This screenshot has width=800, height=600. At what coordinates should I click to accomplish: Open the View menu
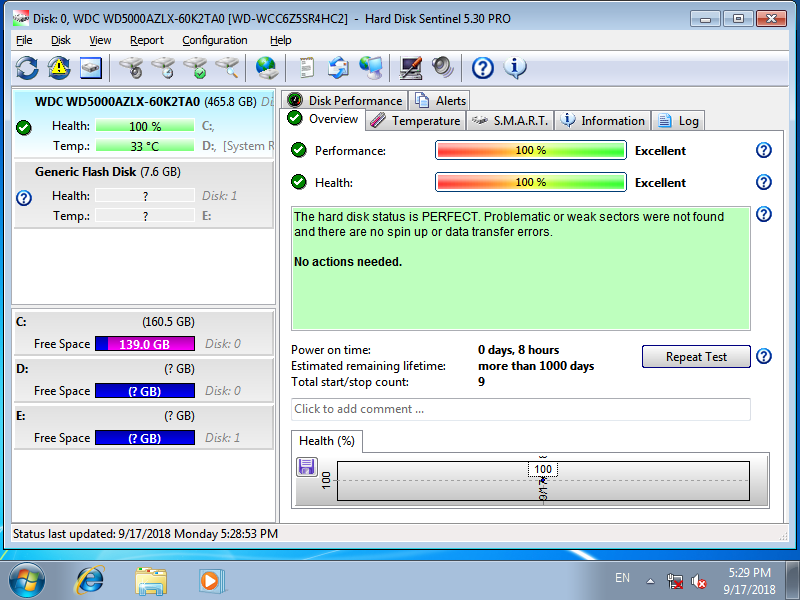coord(100,40)
